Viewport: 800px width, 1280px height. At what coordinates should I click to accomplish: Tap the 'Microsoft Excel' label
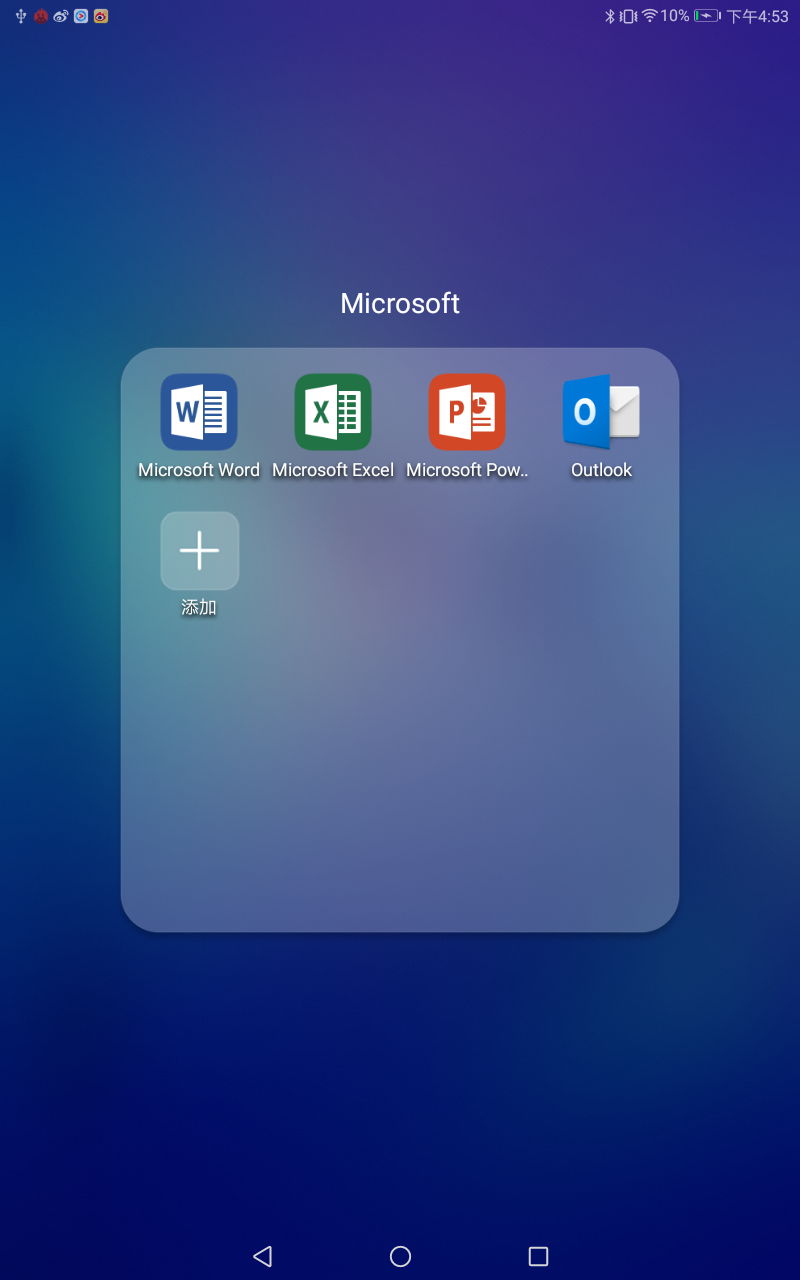333,470
